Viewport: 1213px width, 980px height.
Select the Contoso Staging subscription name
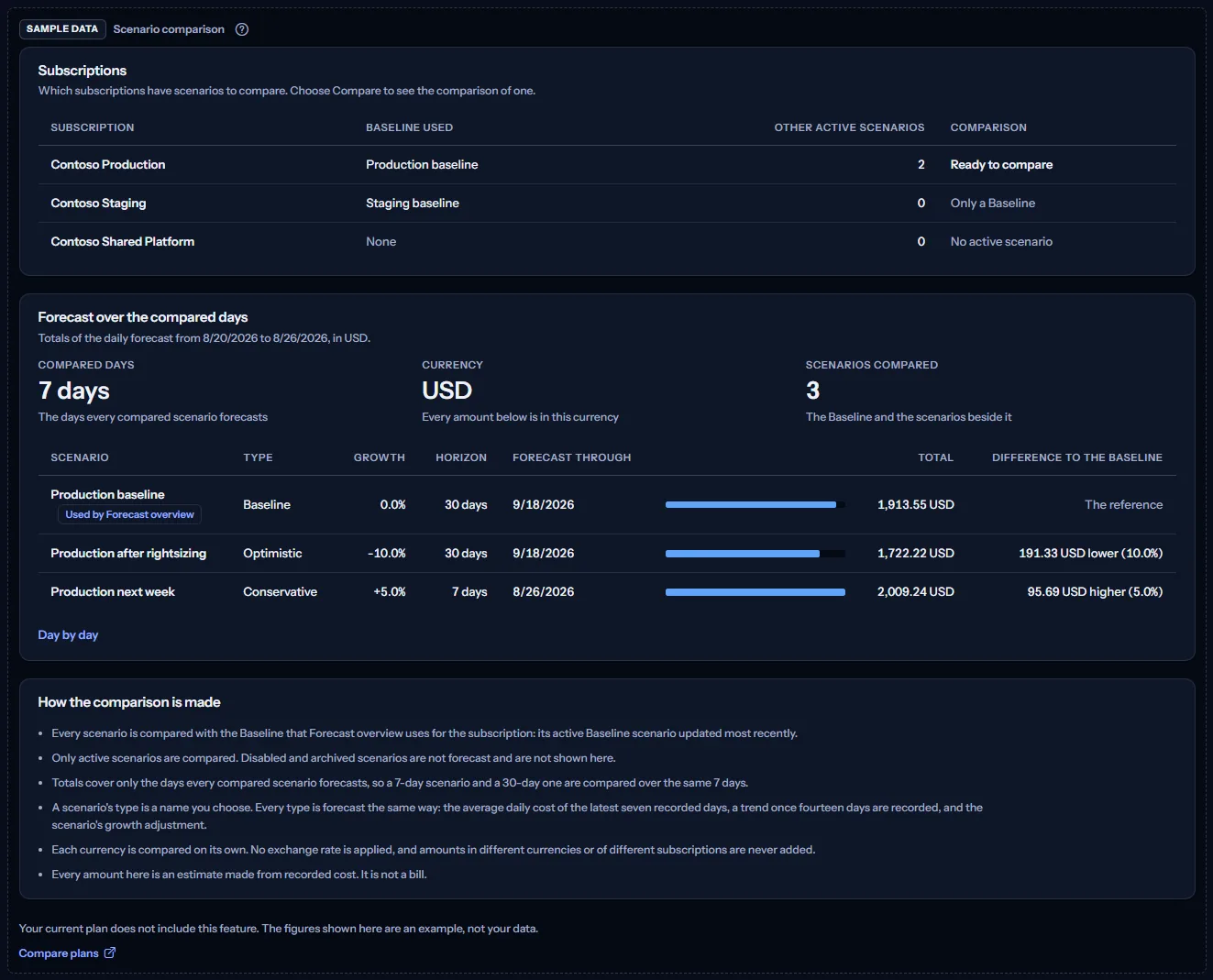pyautogui.click(x=98, y=204)
